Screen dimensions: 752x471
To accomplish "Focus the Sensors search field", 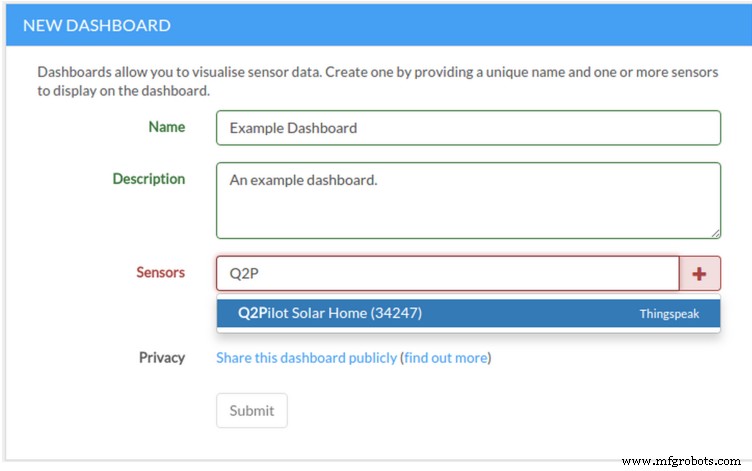I will (447, 273).
